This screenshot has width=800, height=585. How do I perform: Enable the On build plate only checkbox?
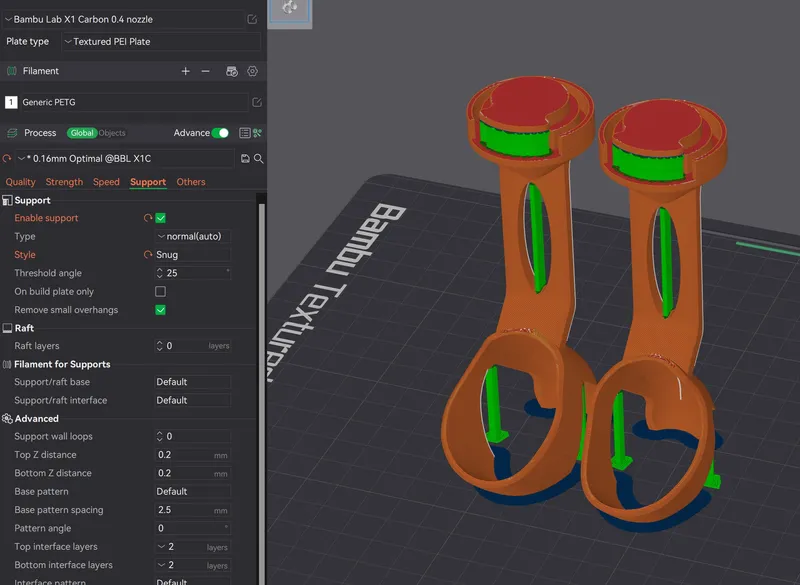click(x=160, y=292)
